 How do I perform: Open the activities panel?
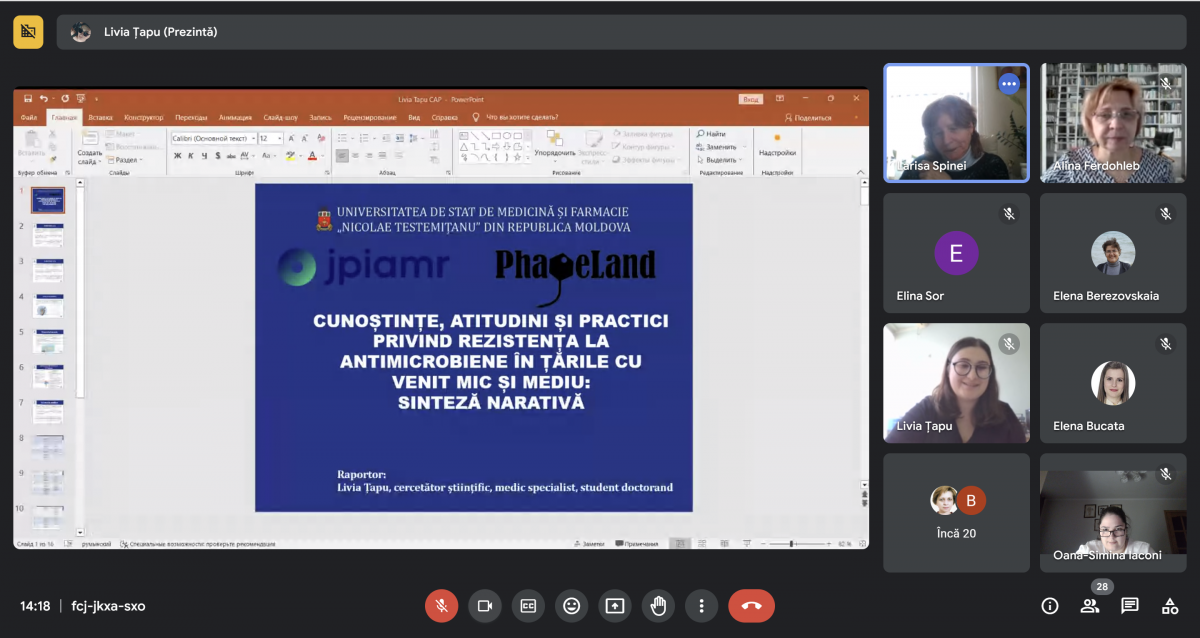click(1170, 605)
